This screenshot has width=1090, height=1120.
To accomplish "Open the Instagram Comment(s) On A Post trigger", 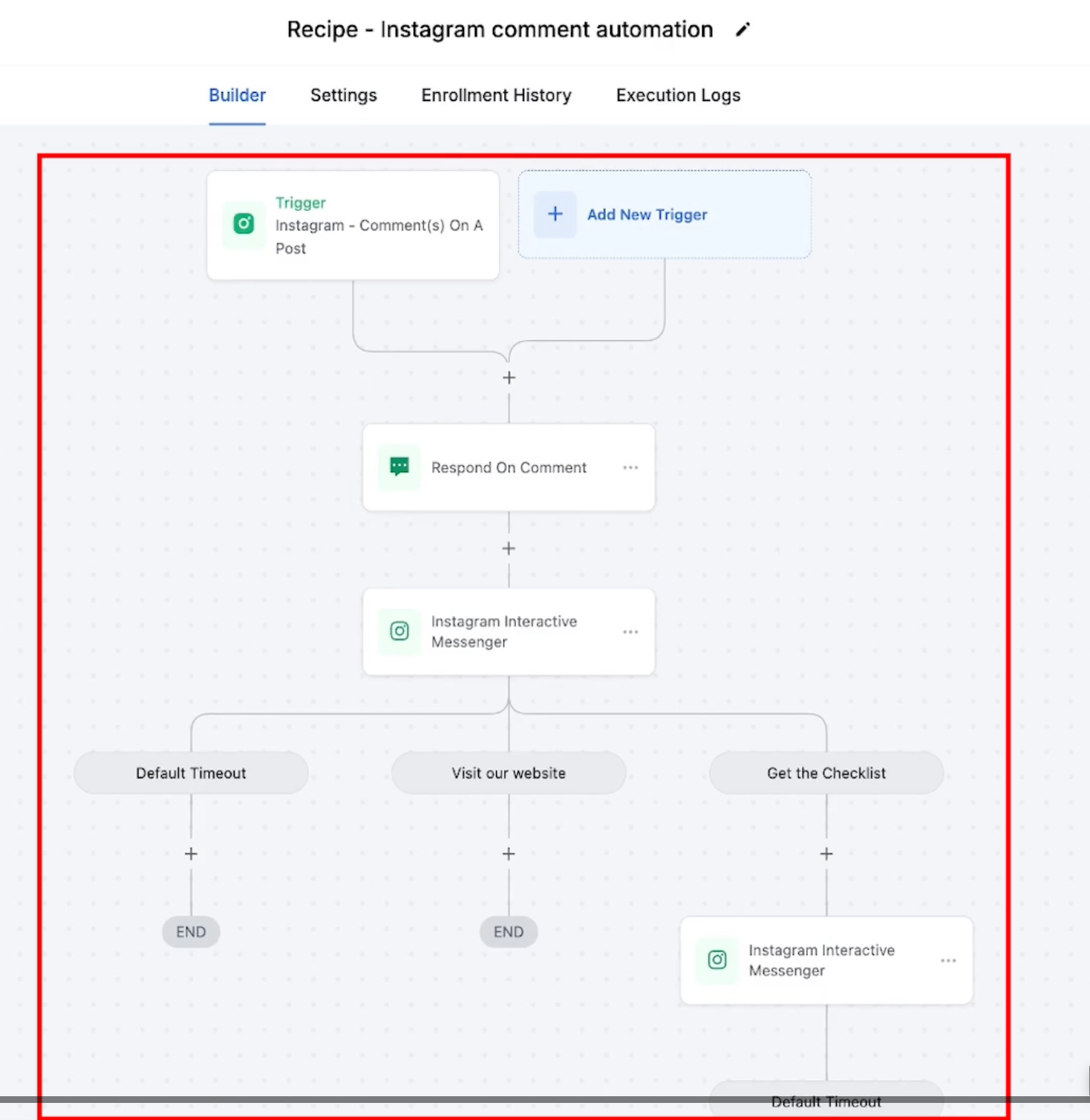I will 353,226.
